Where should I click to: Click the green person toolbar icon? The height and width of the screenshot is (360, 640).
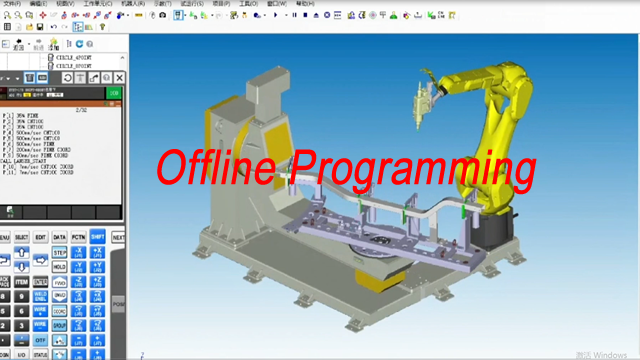coord(393,16)
